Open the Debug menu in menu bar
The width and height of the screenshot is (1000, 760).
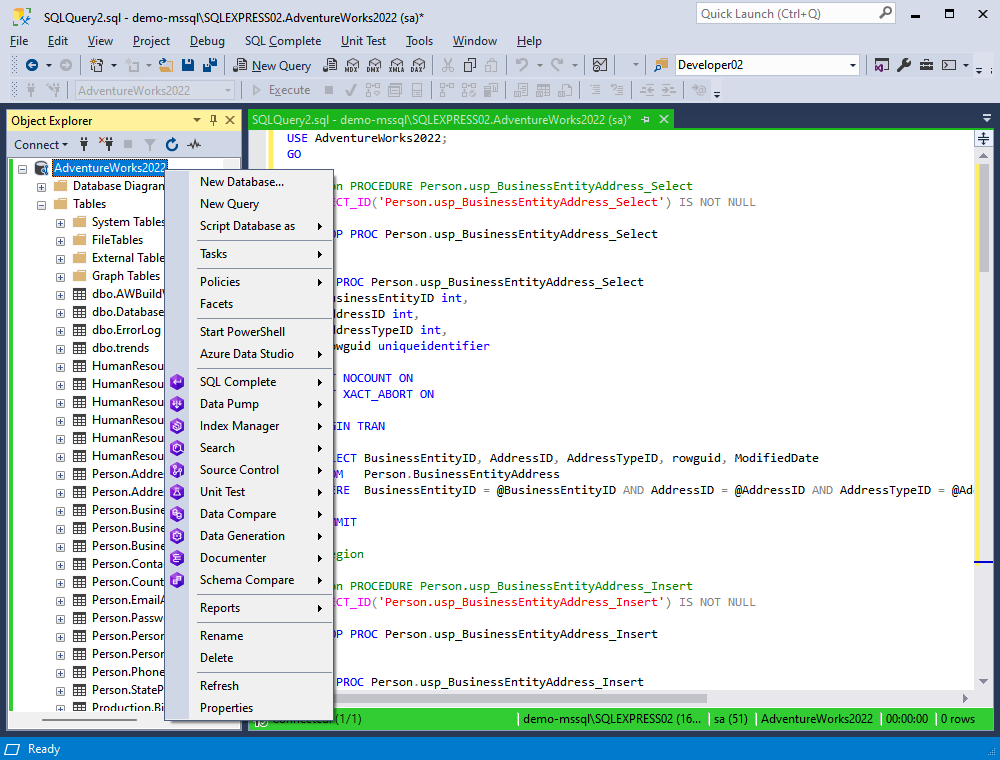point(207,41)
